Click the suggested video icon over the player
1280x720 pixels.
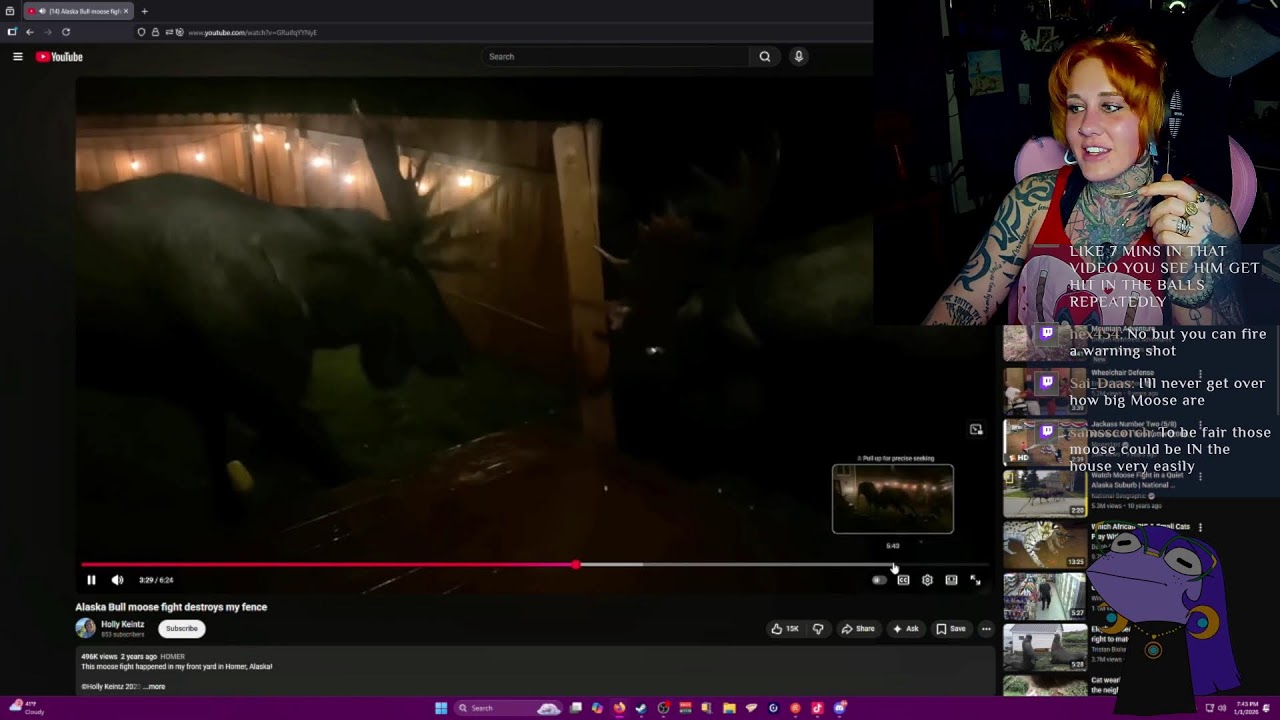click(976, 430)
